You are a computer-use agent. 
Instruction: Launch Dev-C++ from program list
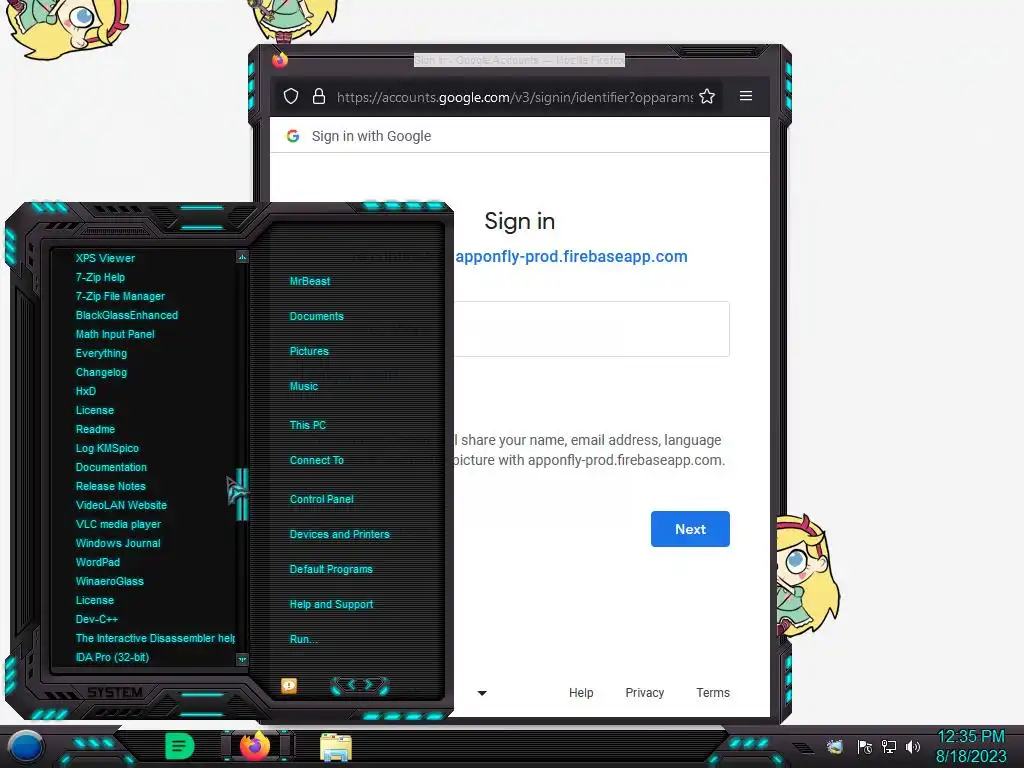[x=97, y=618]
